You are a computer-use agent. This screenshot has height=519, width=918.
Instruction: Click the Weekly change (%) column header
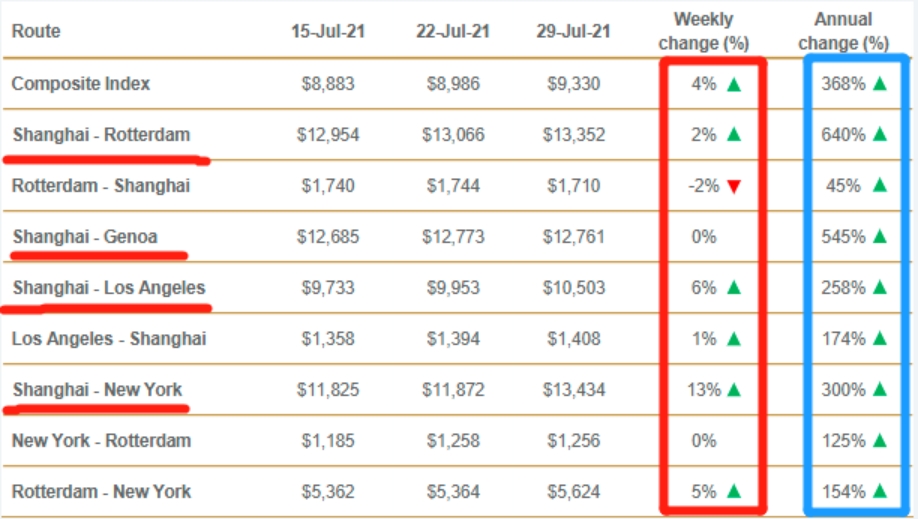pos(703,31)
